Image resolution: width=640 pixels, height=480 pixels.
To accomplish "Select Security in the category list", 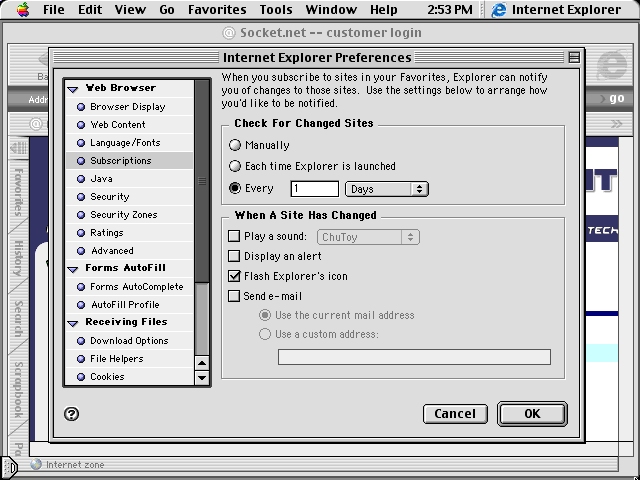I will click(x=129, y=197).
